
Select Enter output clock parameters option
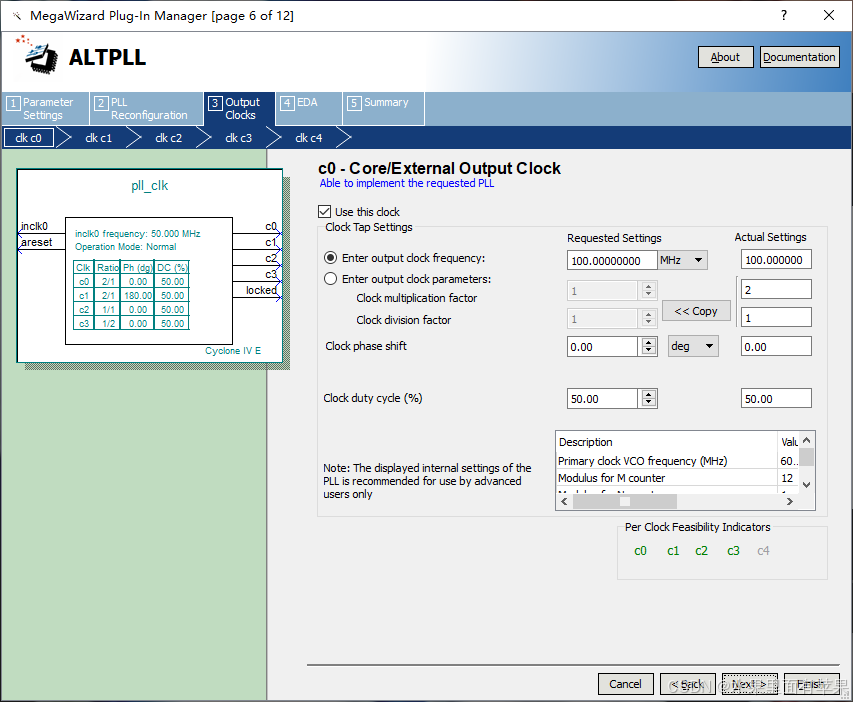(330, 279)
